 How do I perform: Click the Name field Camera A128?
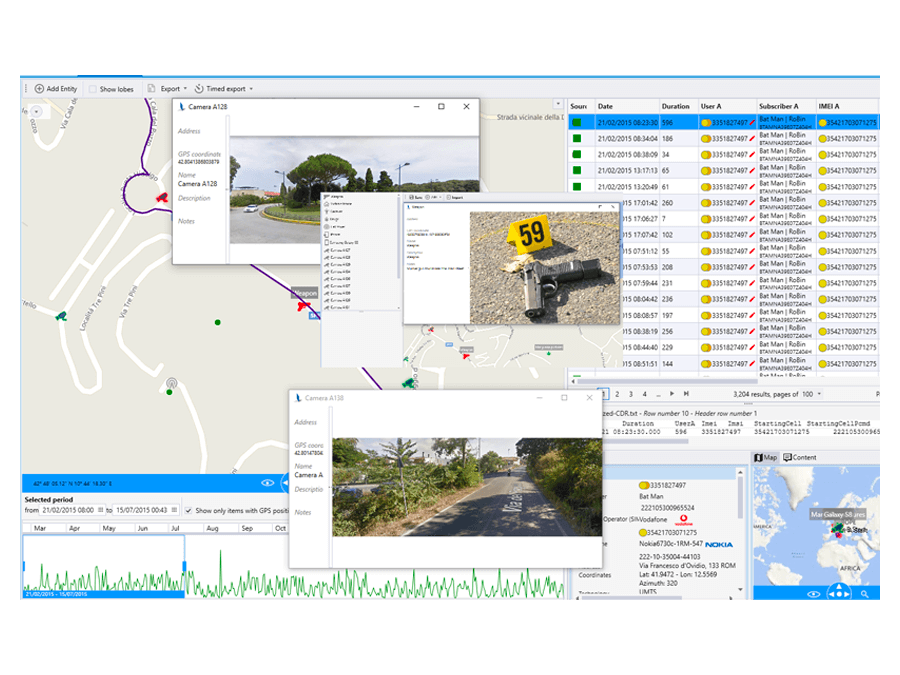click(x=197, y=184)
